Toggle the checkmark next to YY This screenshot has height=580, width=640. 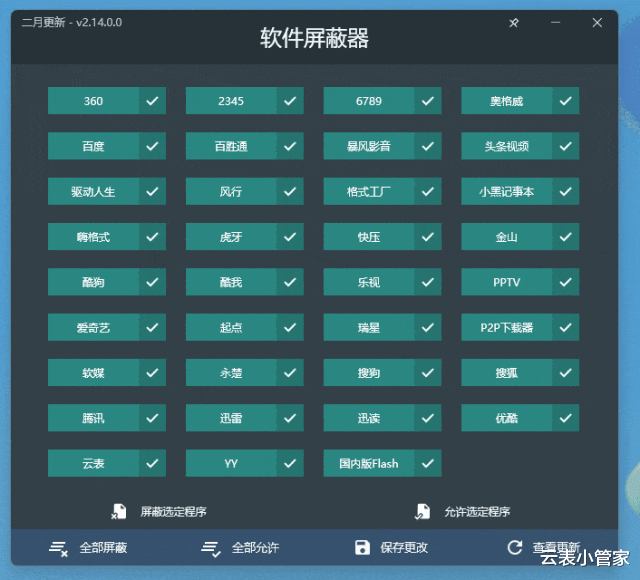click(290, 463)
